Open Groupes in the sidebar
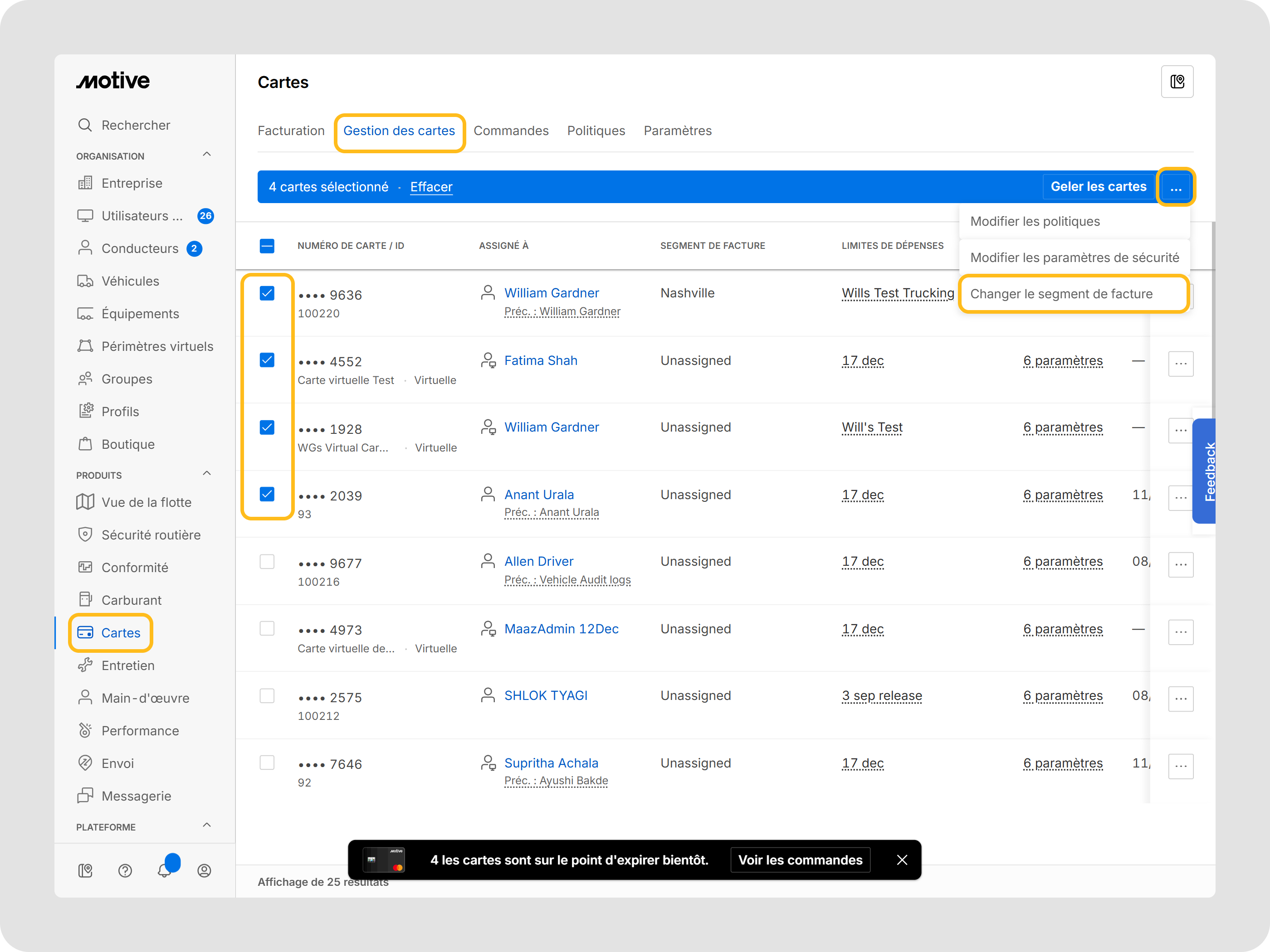This screenshot has height=952, width=1270. [115, 379]
